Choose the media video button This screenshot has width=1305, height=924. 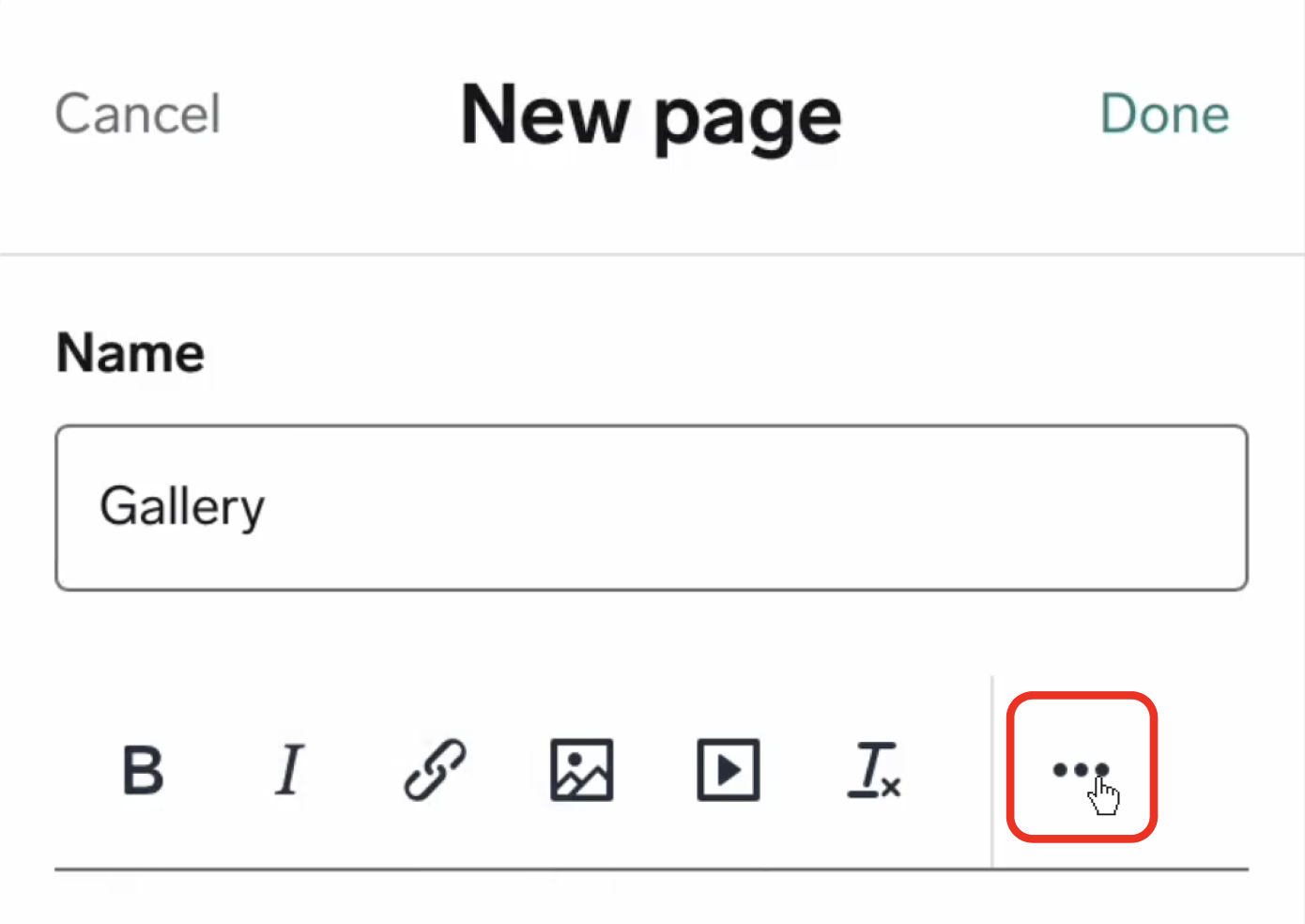[728, 771]
